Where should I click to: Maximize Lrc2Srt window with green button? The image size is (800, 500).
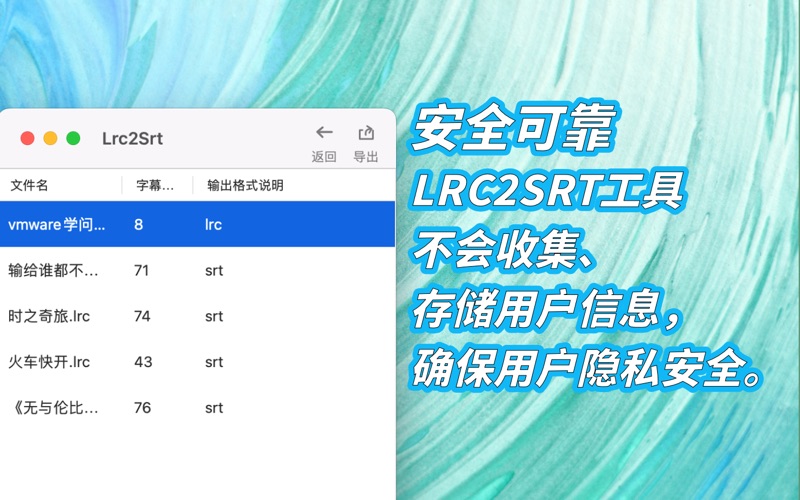73,138
